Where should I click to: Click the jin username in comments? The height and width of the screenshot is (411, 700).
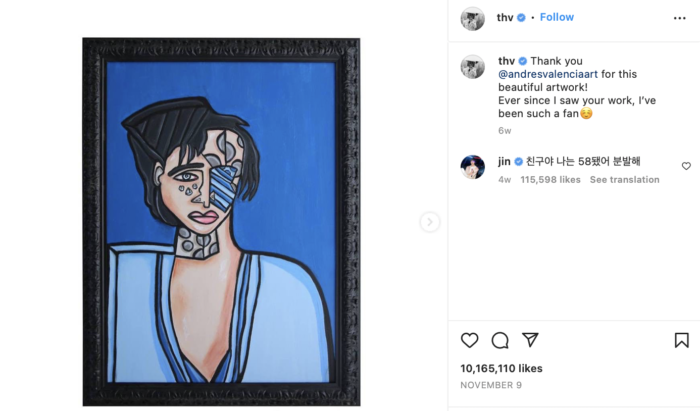[504, 161]
